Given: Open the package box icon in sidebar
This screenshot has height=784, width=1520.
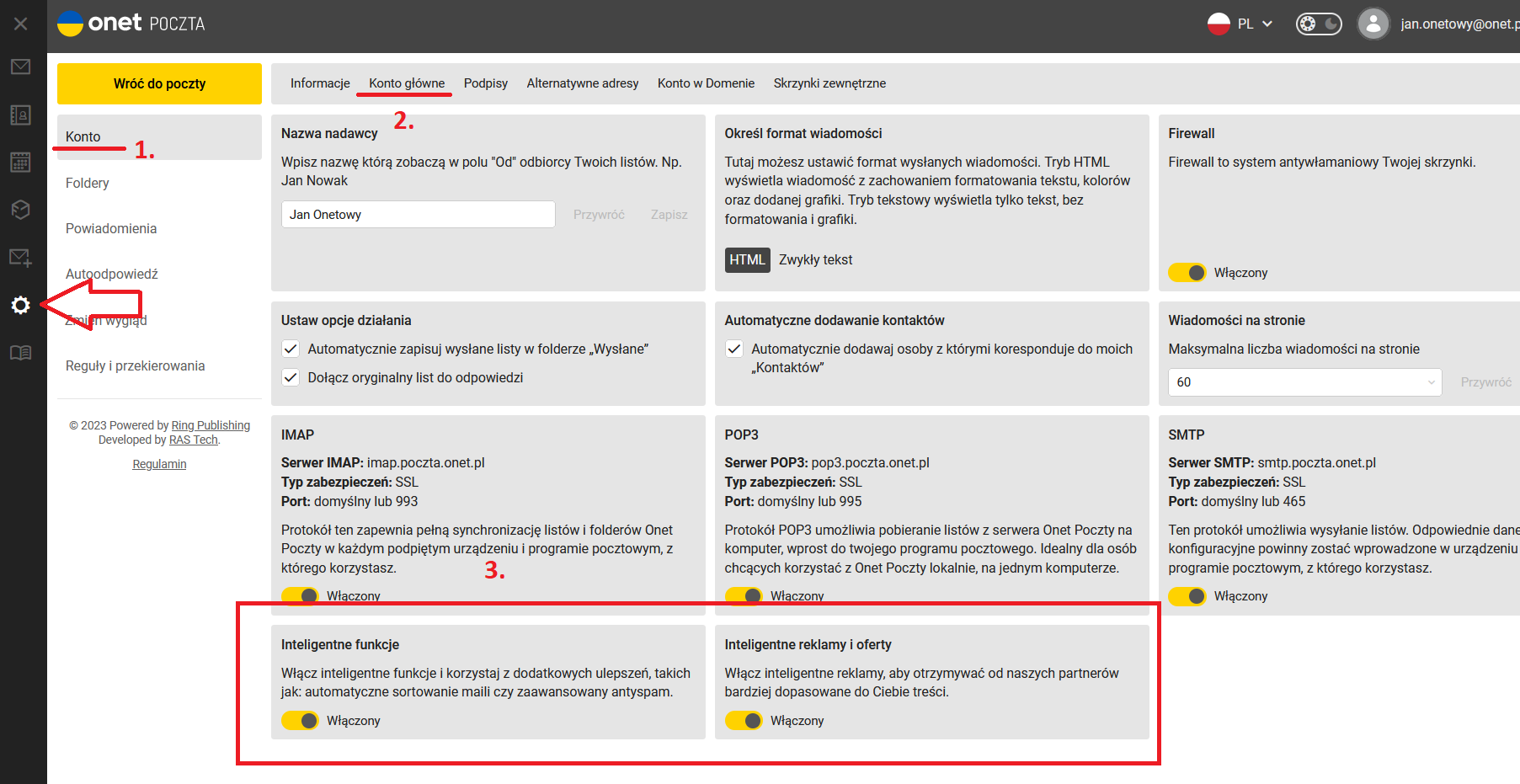Looking at the screenshot, I should pyautogui.click(x=21, y=210).
